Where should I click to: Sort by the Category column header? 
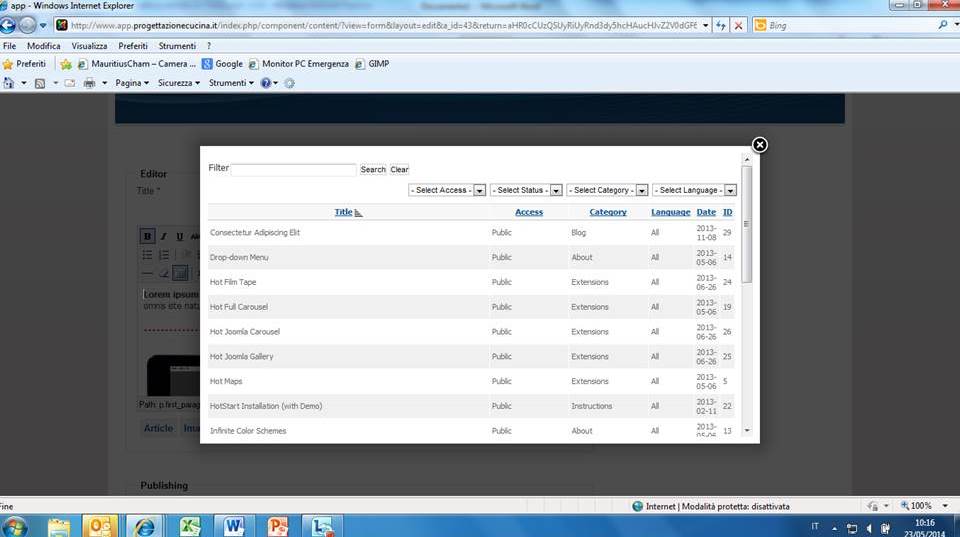[x=608, y=212]
